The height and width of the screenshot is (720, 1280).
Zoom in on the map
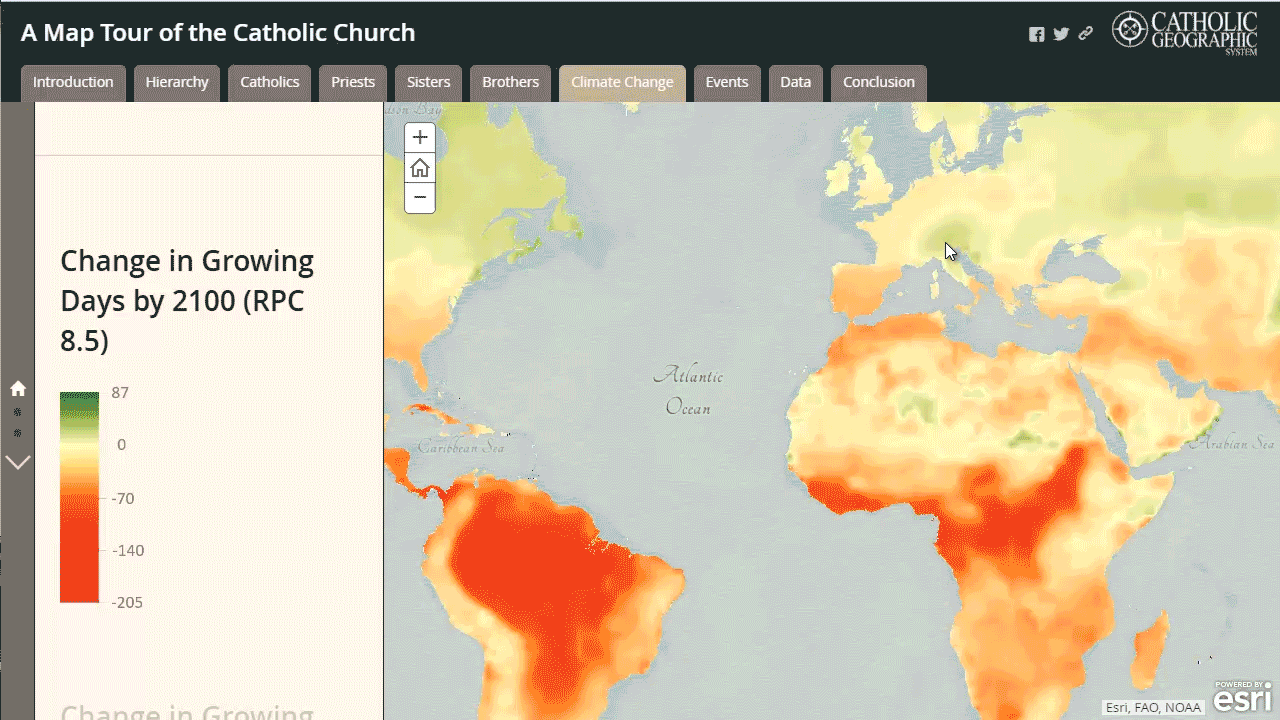420,138
